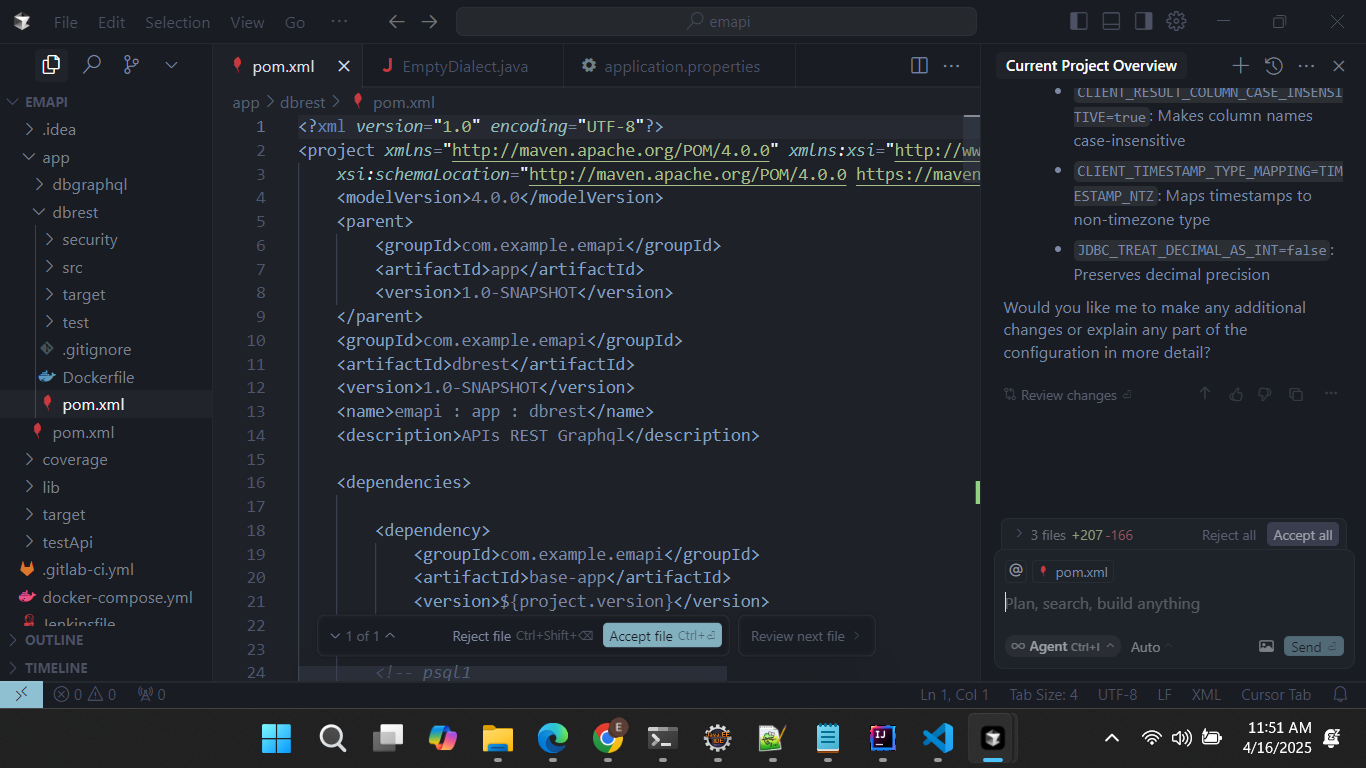Open remote window status icon
The height and width of the screenshot is (768, 1366).
coord(21,694)
